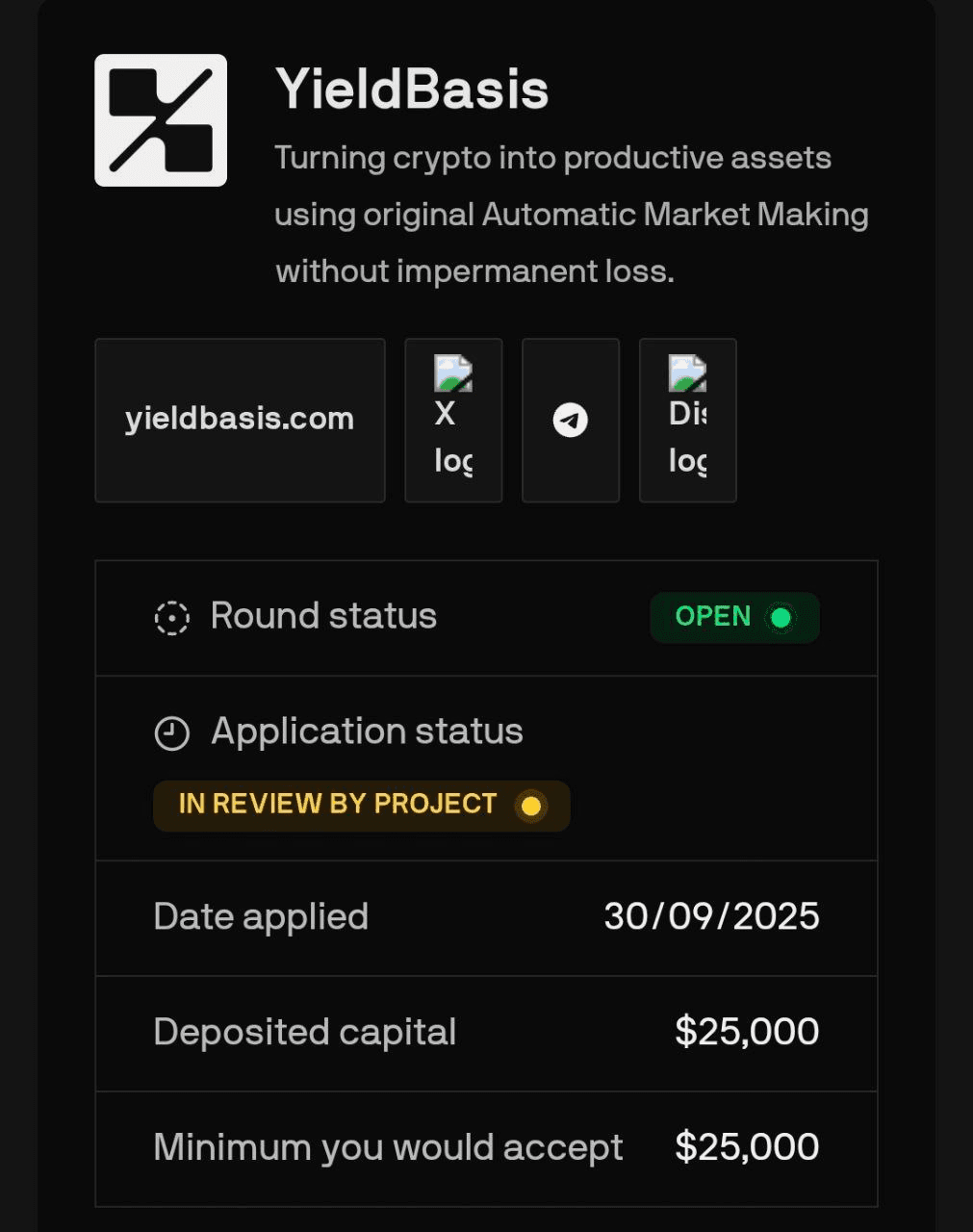
Task: Open the X logo social link
Action: click(x=453, y=421)
